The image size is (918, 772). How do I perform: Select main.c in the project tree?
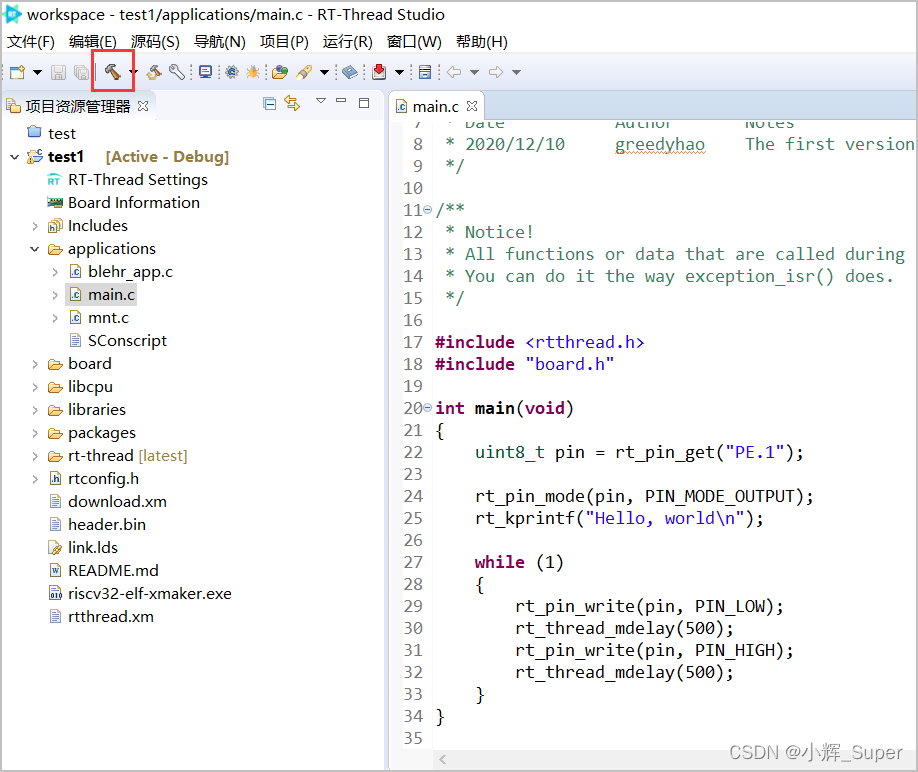click(102, 295)
